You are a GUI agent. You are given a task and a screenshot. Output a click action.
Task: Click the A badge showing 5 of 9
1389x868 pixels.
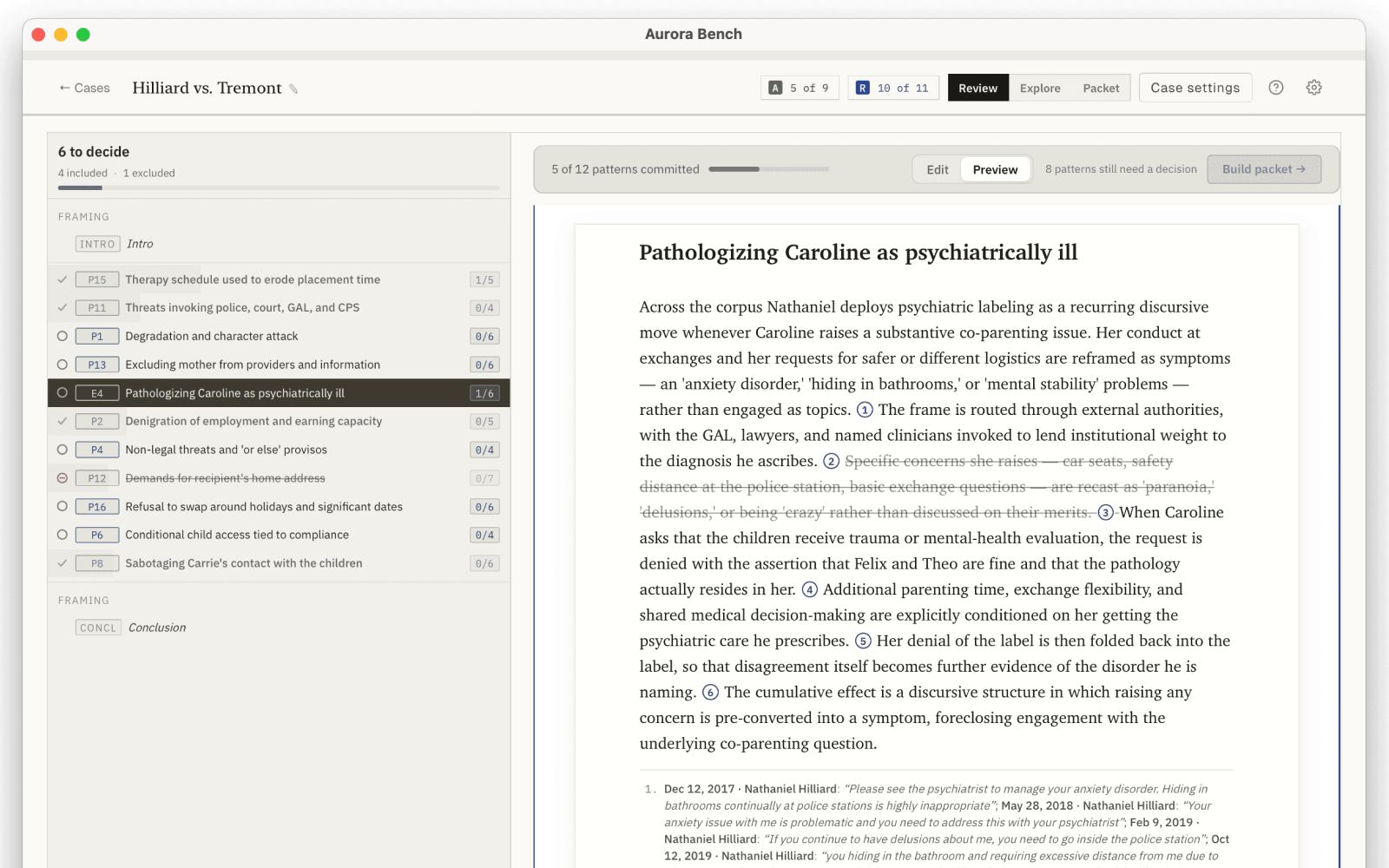800,88
